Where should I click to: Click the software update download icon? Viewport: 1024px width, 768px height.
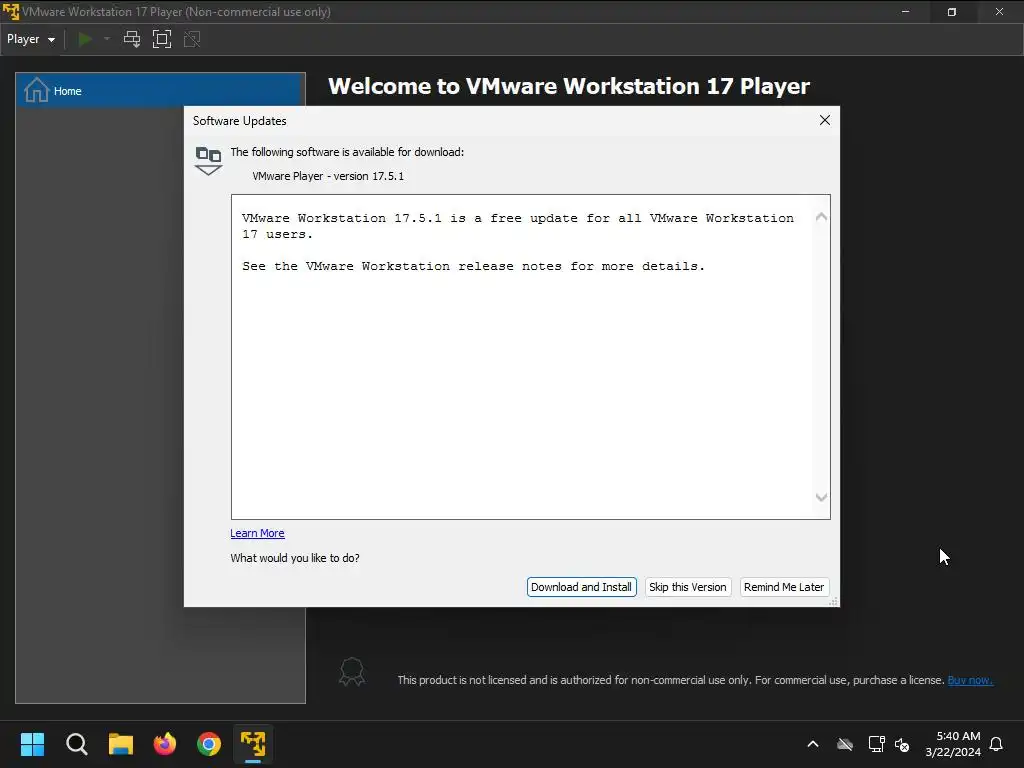pyautogui.click(x=208, y=161)
